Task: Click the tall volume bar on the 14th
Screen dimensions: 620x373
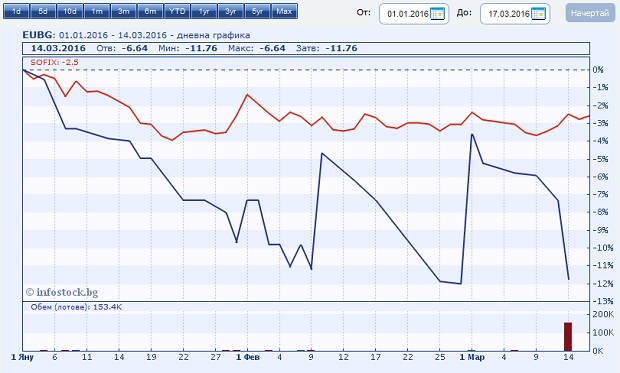Action: coord(568,337)
